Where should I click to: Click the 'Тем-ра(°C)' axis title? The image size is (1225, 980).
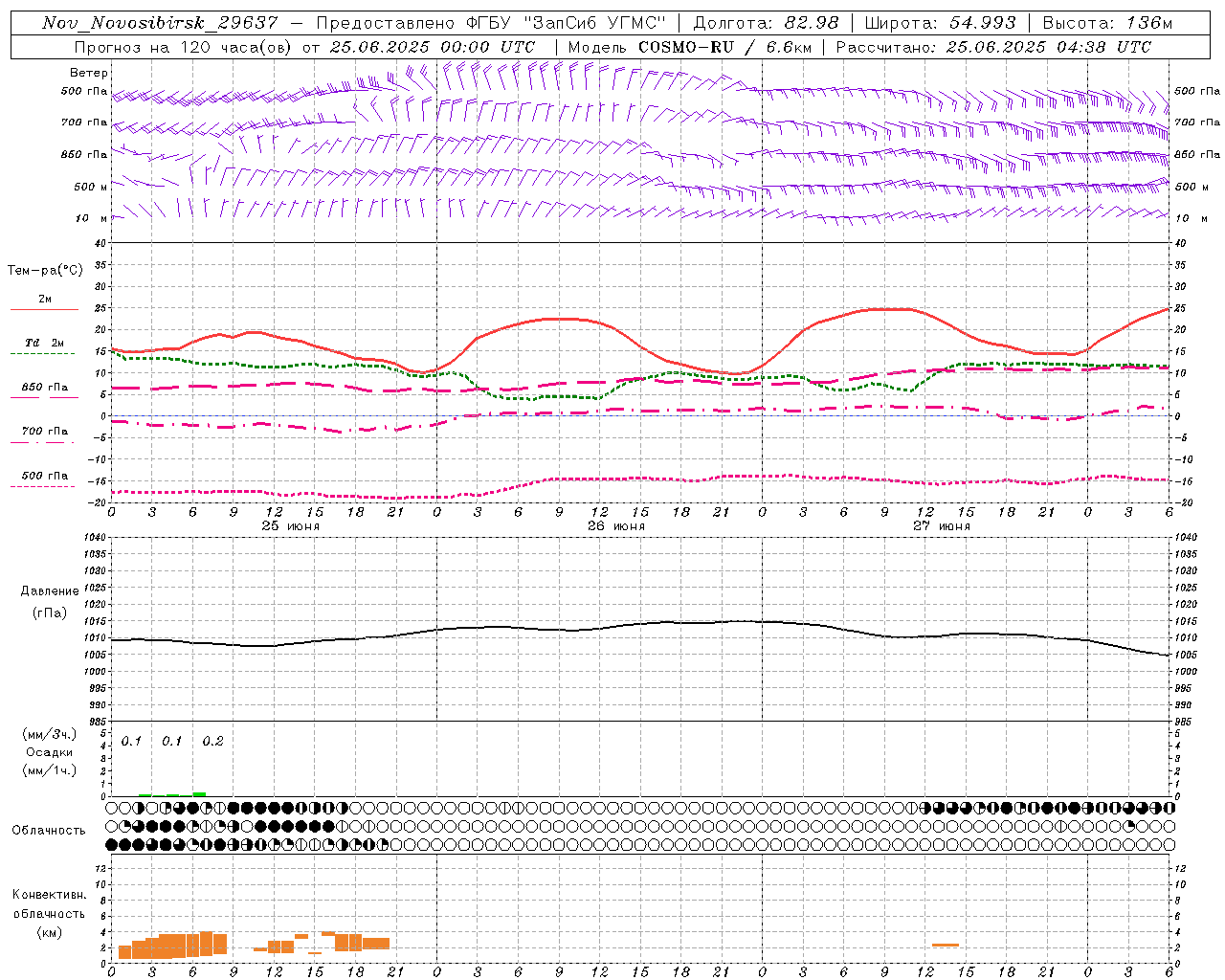pyautogui.click(x=45, y=271)
